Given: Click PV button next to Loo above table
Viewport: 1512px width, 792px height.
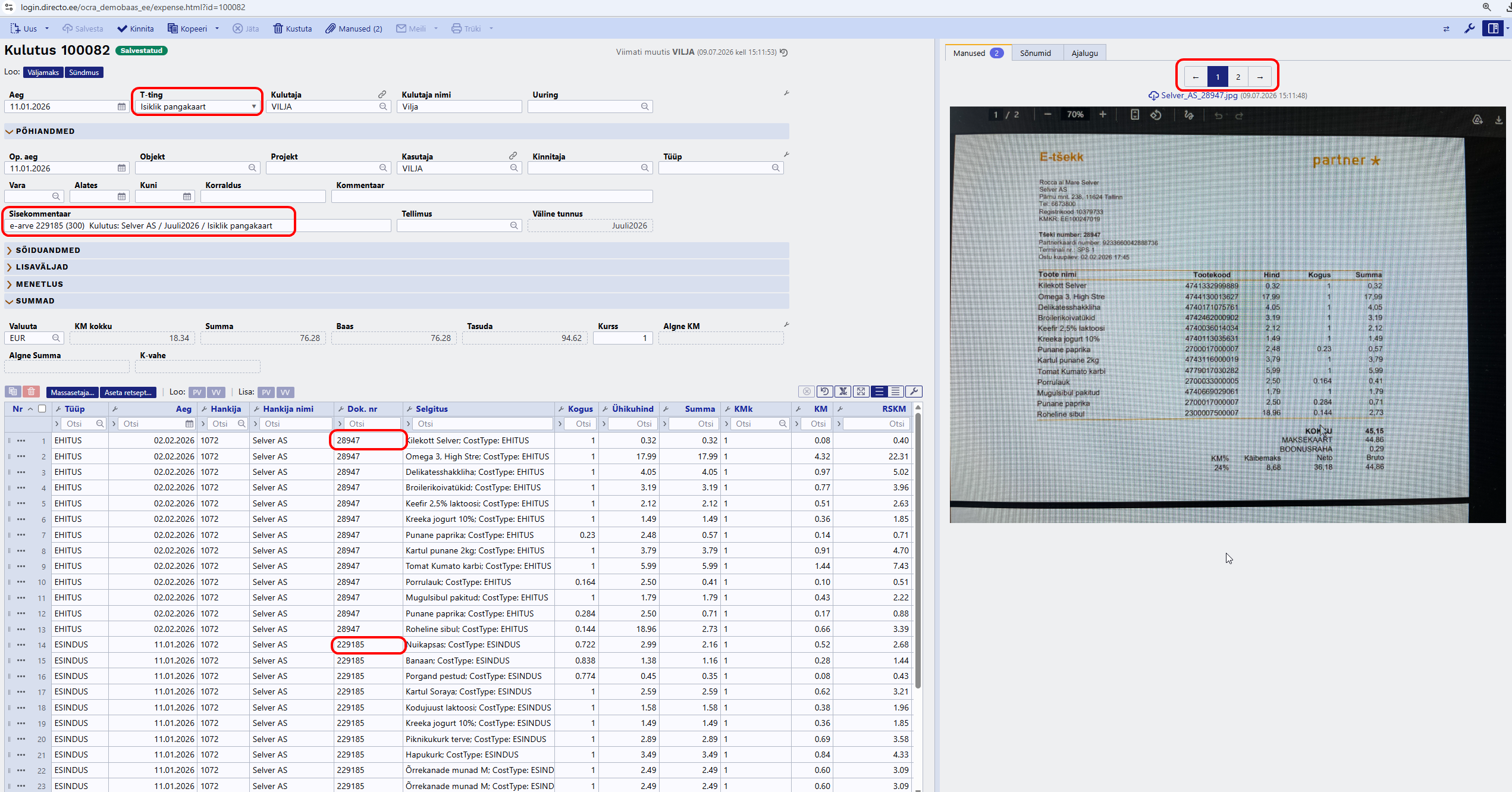Looking at the screenshot, I should coord(197,392).
